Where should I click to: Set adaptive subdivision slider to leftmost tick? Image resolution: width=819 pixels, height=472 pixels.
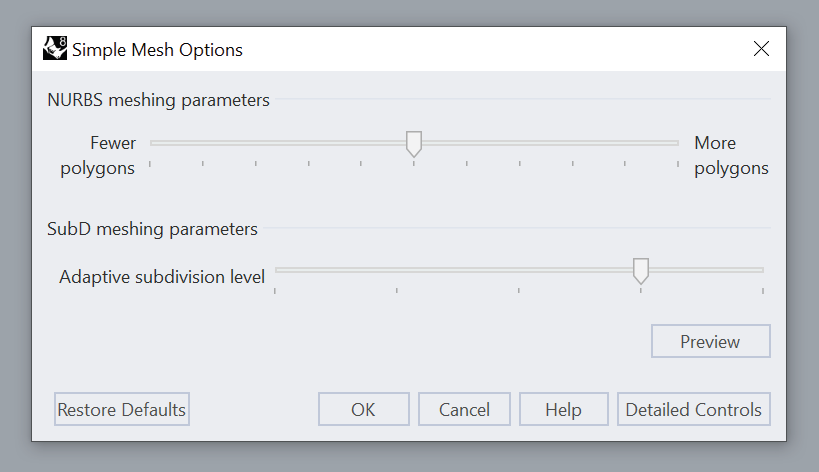click(x=276, y=270)
